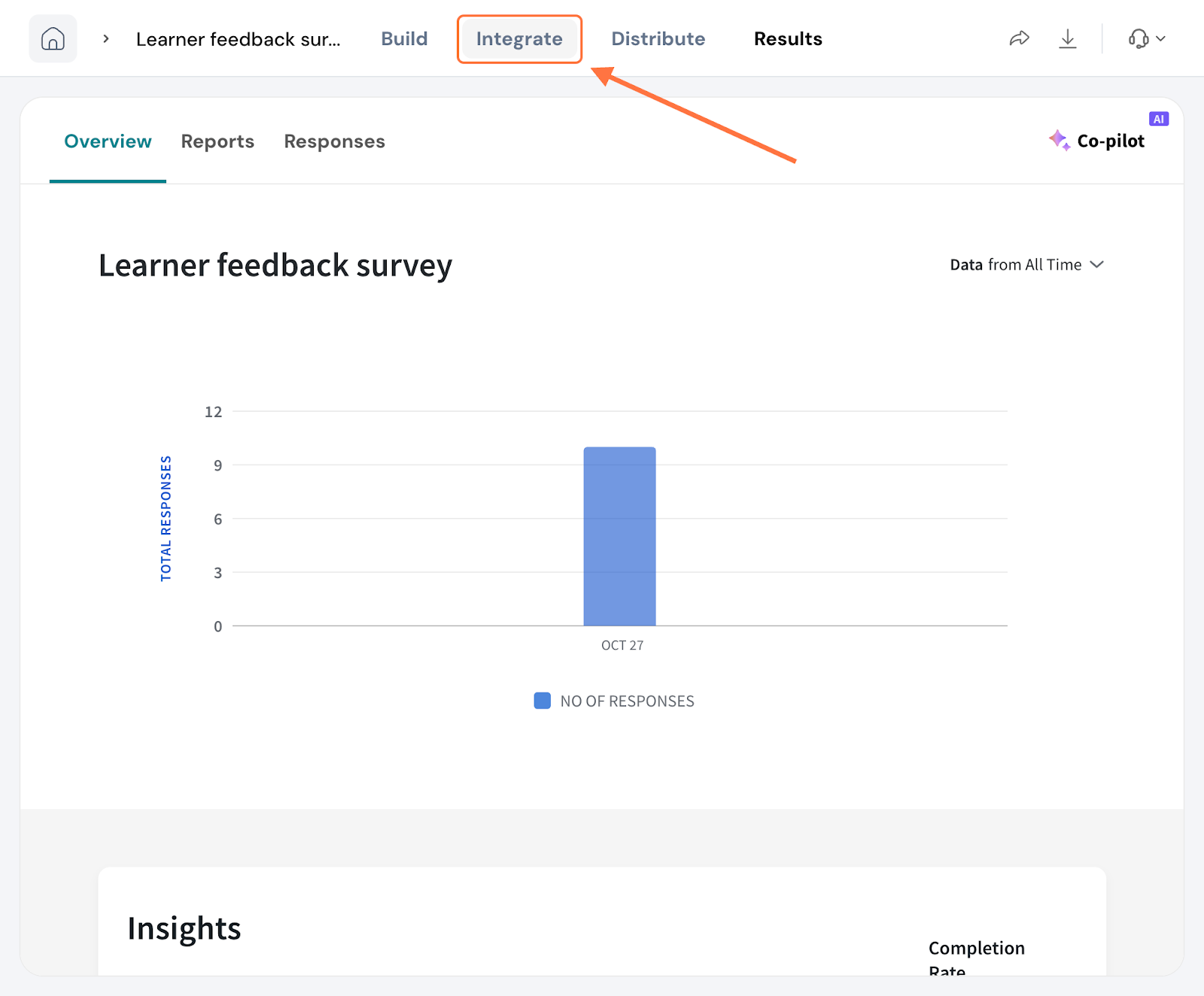Click the purple AI badge
1204x996 pixels.
(x=1158, y=119)
